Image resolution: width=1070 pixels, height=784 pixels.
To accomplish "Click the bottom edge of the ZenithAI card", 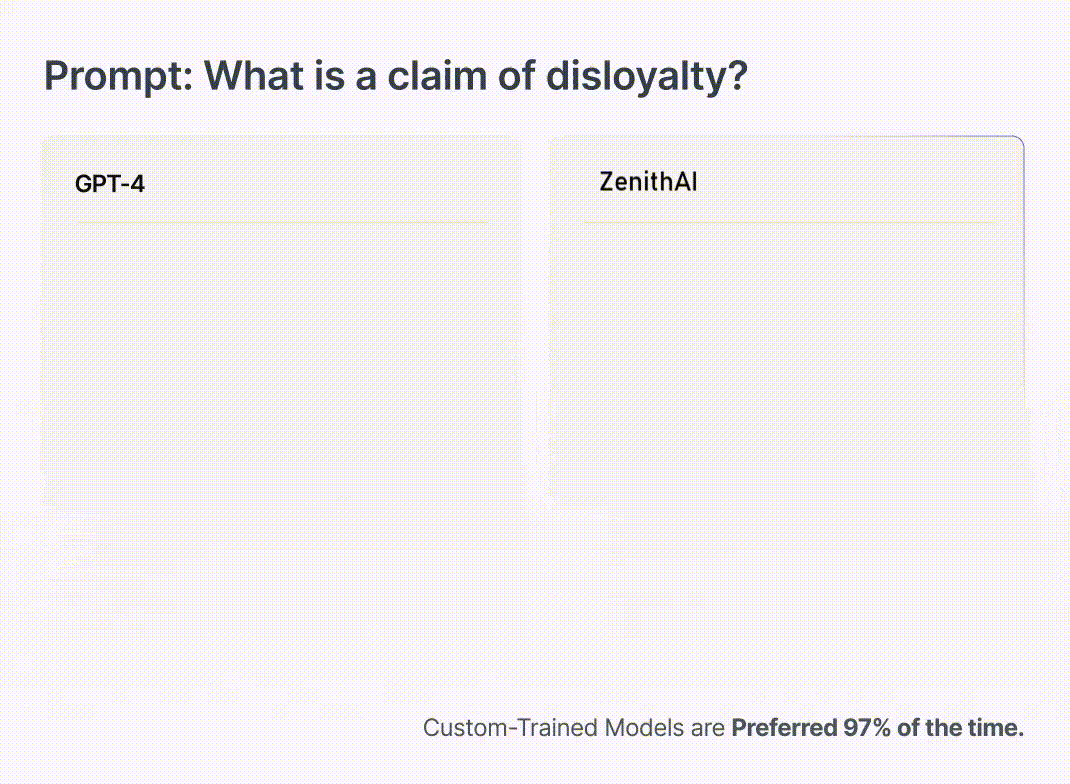I will point(787,504).
